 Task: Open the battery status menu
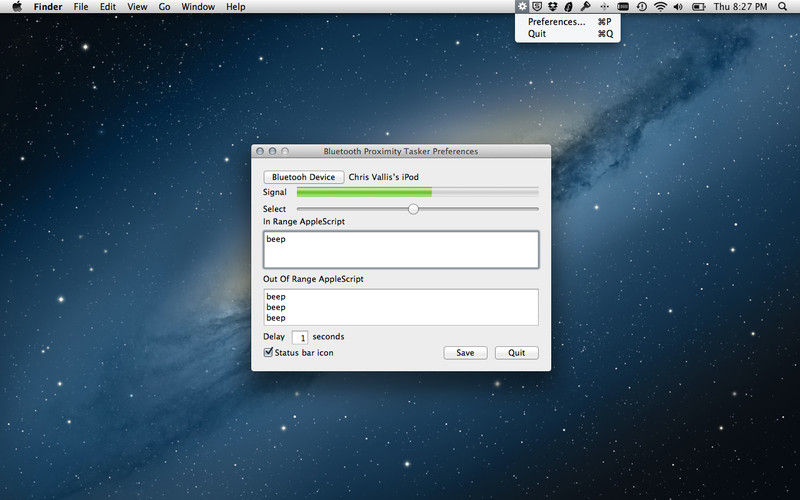click(x=698, y=7)
